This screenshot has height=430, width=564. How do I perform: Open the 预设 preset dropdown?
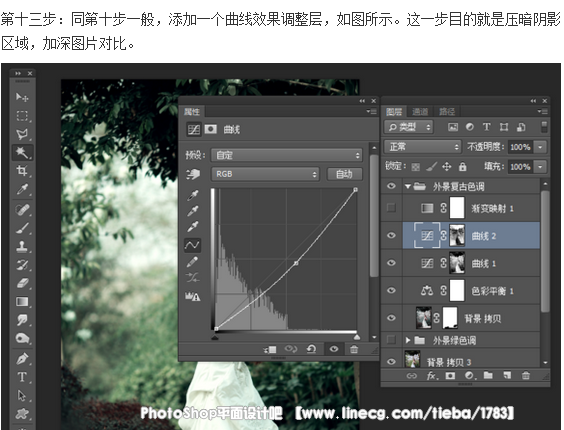(286, 155)
